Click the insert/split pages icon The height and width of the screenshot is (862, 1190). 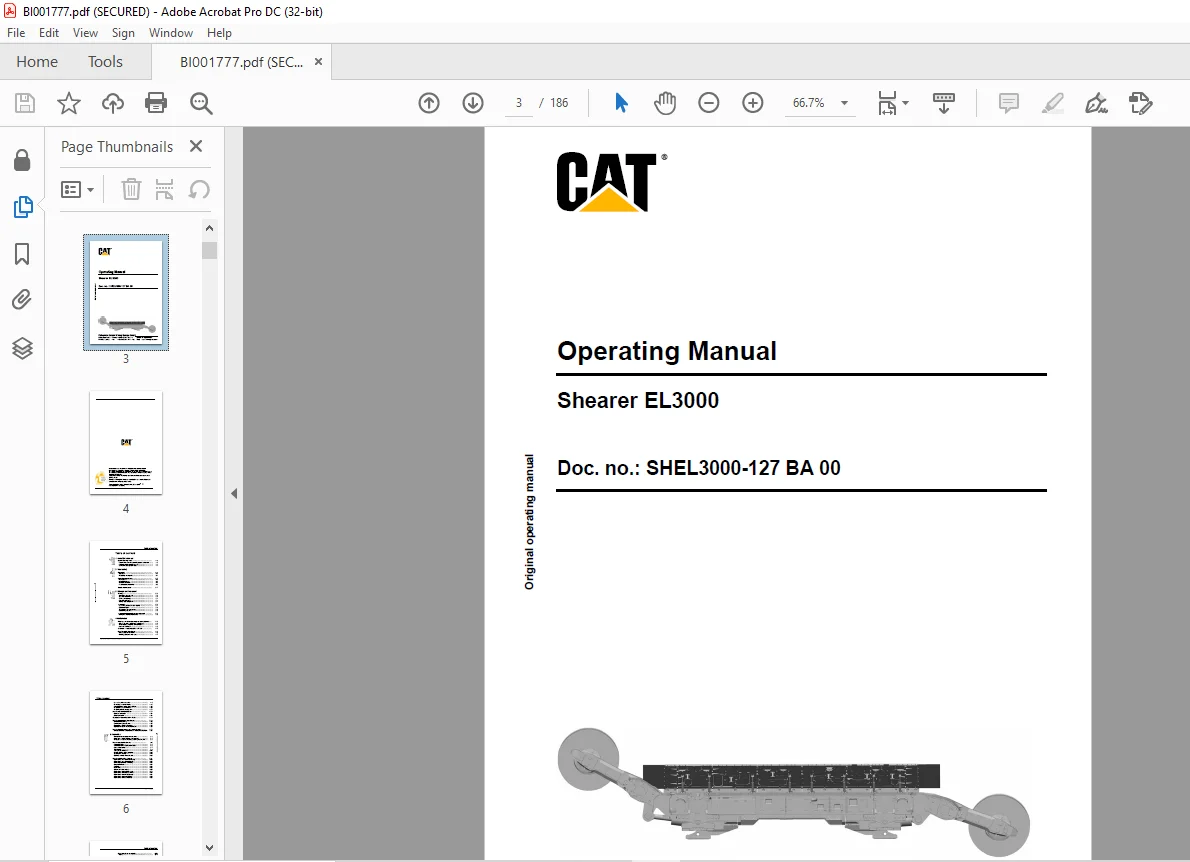tap(164, 189)
